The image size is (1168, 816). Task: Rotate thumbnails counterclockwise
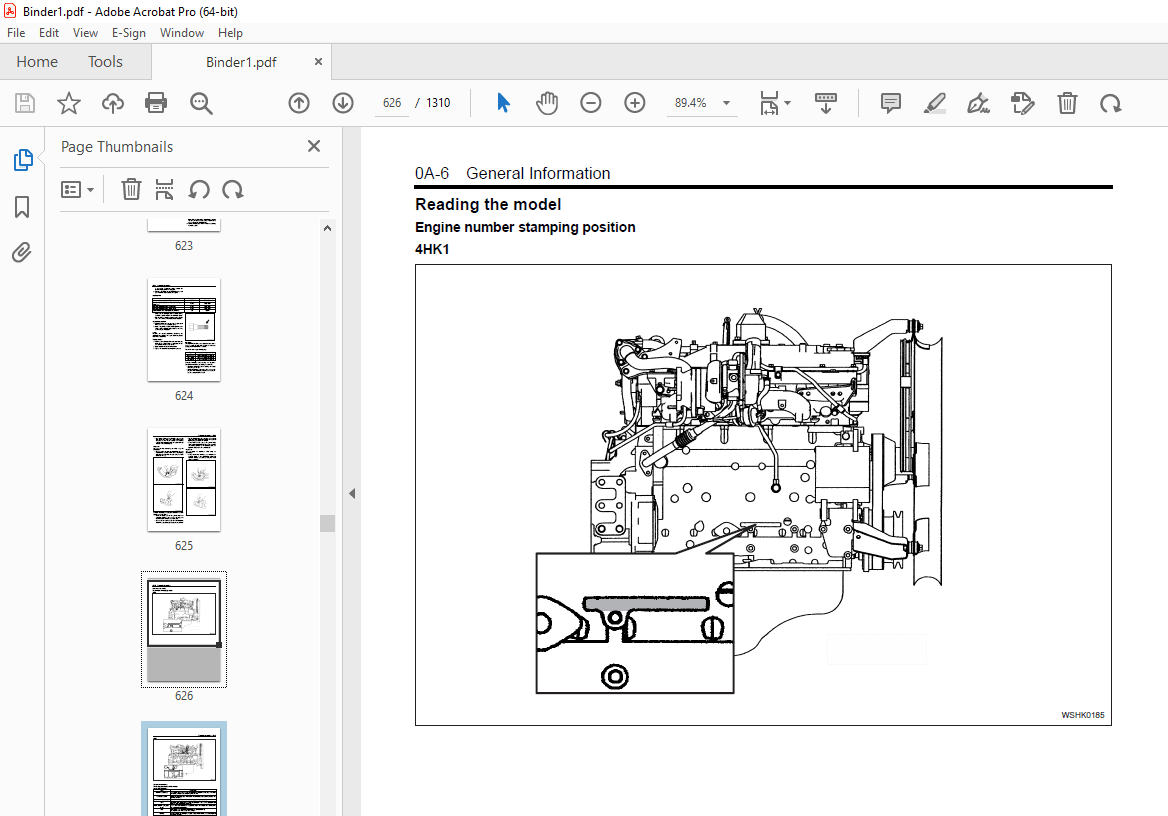pyautogui.click(x=199, y=189)
